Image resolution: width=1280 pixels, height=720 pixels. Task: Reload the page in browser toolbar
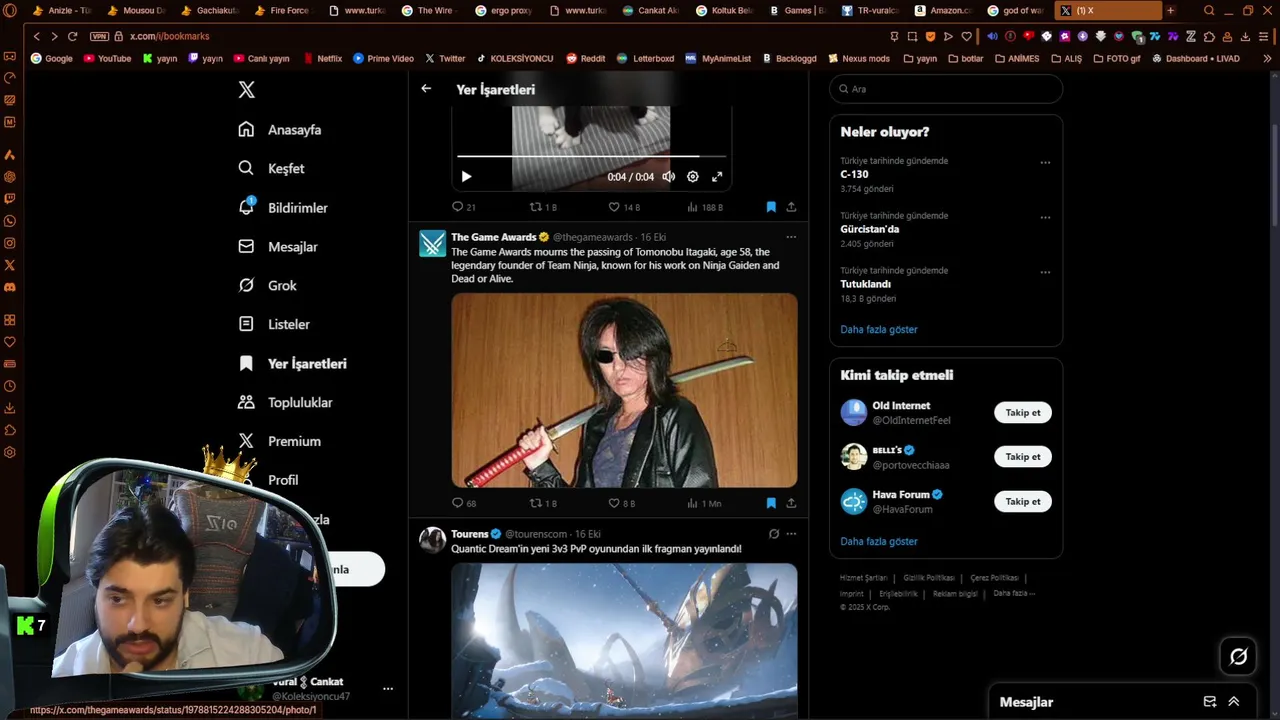[72, 36]
